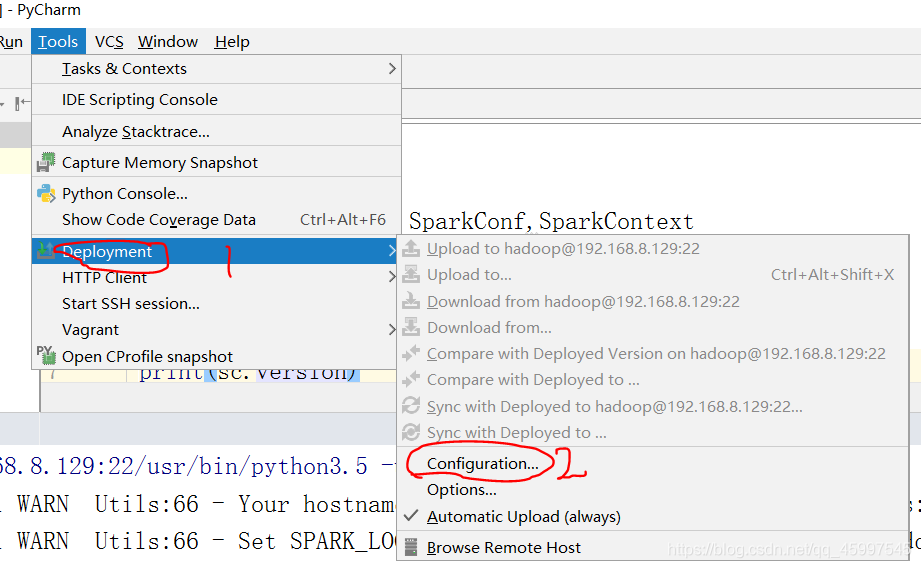Open the Run menu
921x568 pixels.
point(11,42)
